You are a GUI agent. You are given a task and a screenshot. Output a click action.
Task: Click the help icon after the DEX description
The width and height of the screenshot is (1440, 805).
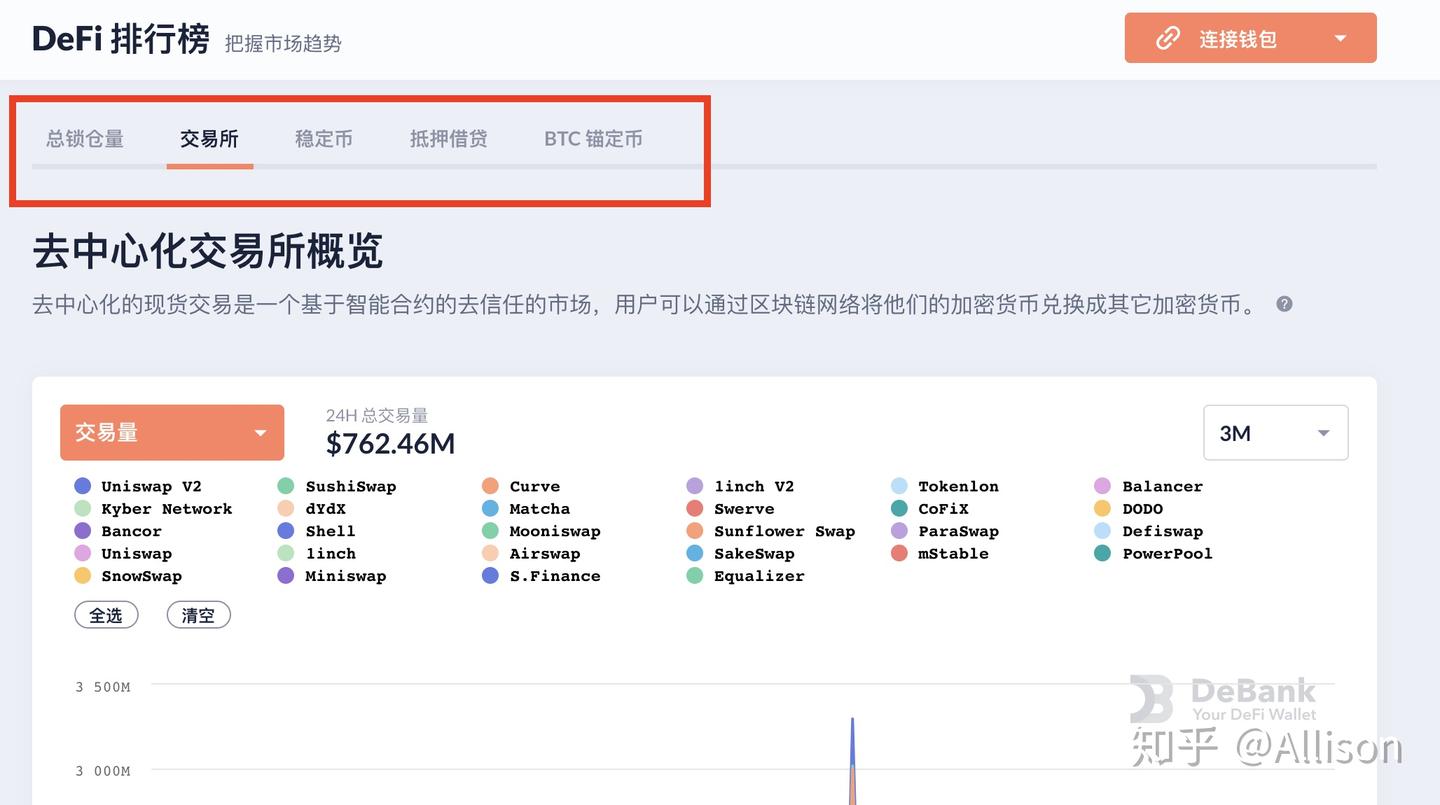click(1284, 303)
